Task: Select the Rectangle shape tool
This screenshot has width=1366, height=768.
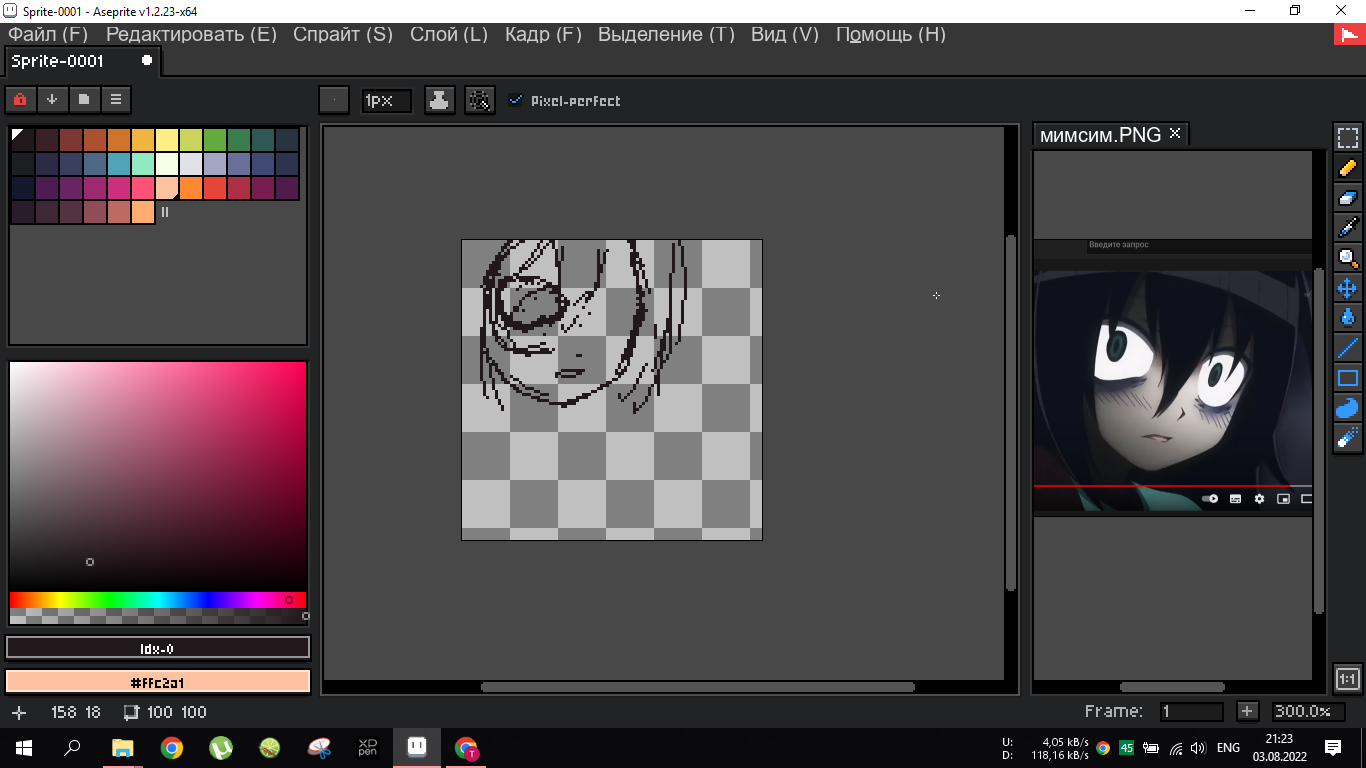Action: 1347,378
